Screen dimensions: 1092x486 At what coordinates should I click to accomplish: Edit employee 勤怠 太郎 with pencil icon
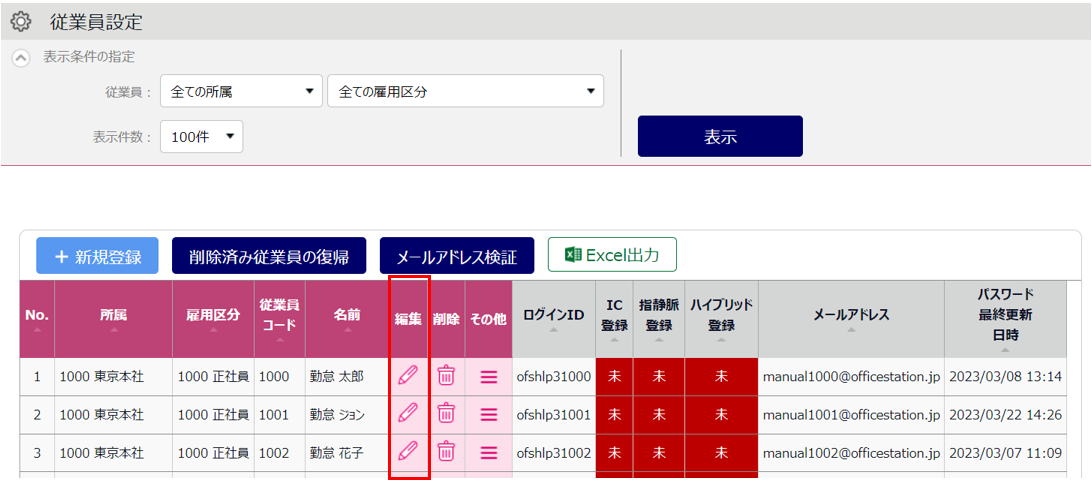click(408, 376)
